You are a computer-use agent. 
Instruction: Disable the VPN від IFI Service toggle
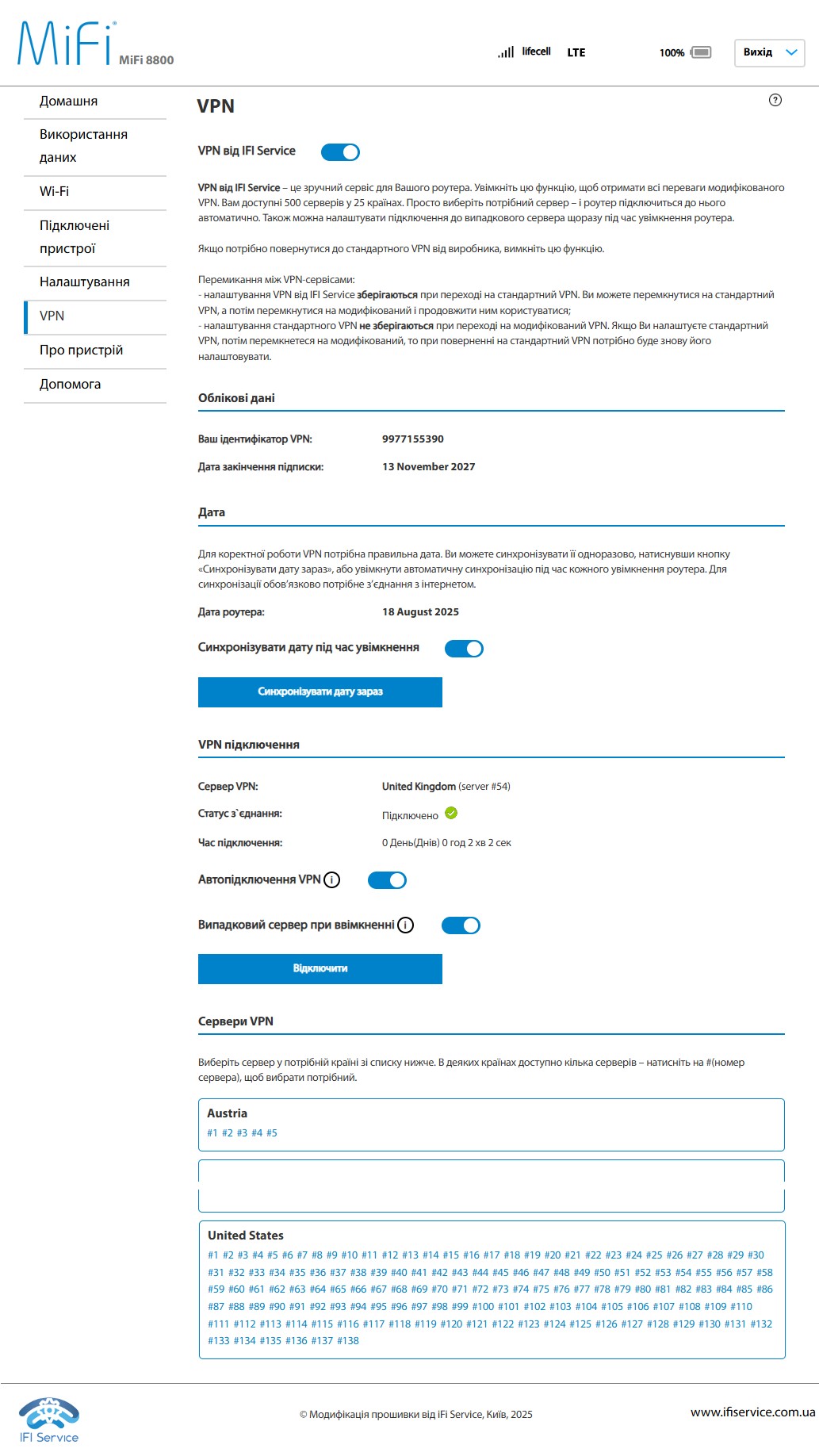point(341,150)
